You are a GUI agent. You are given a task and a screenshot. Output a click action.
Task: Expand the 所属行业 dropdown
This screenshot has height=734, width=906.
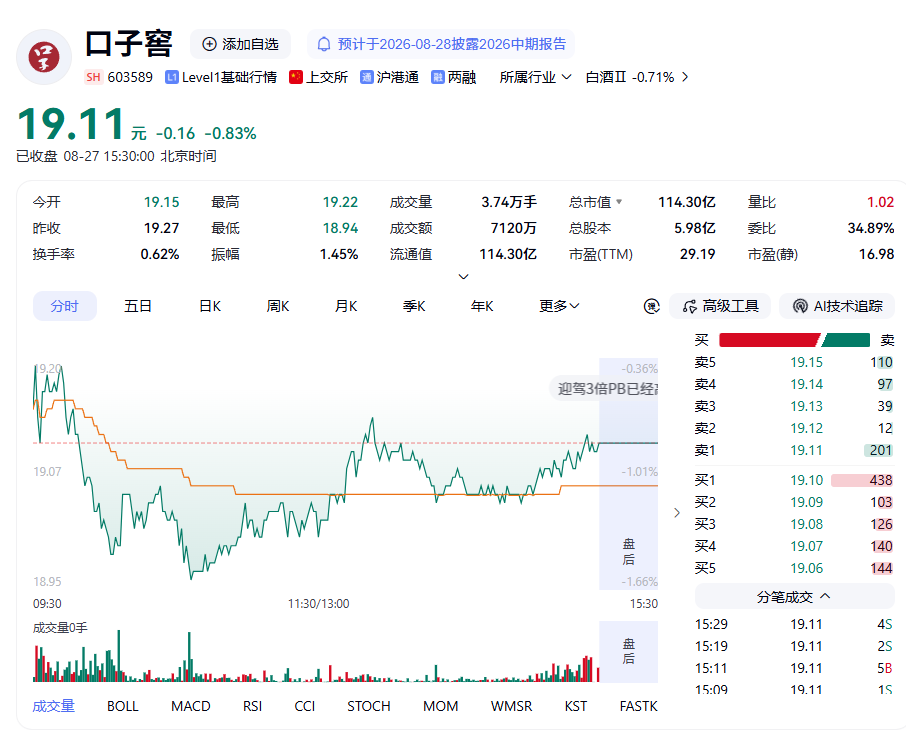[x=535, y=77]
